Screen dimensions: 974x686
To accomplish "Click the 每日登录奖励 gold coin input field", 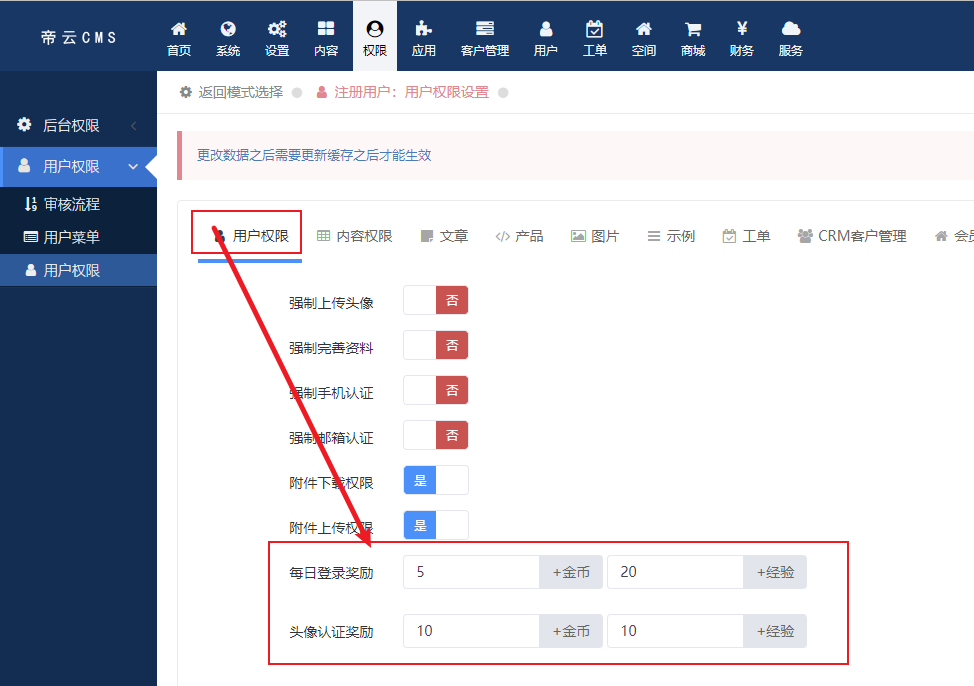I will tap(471, 572).
